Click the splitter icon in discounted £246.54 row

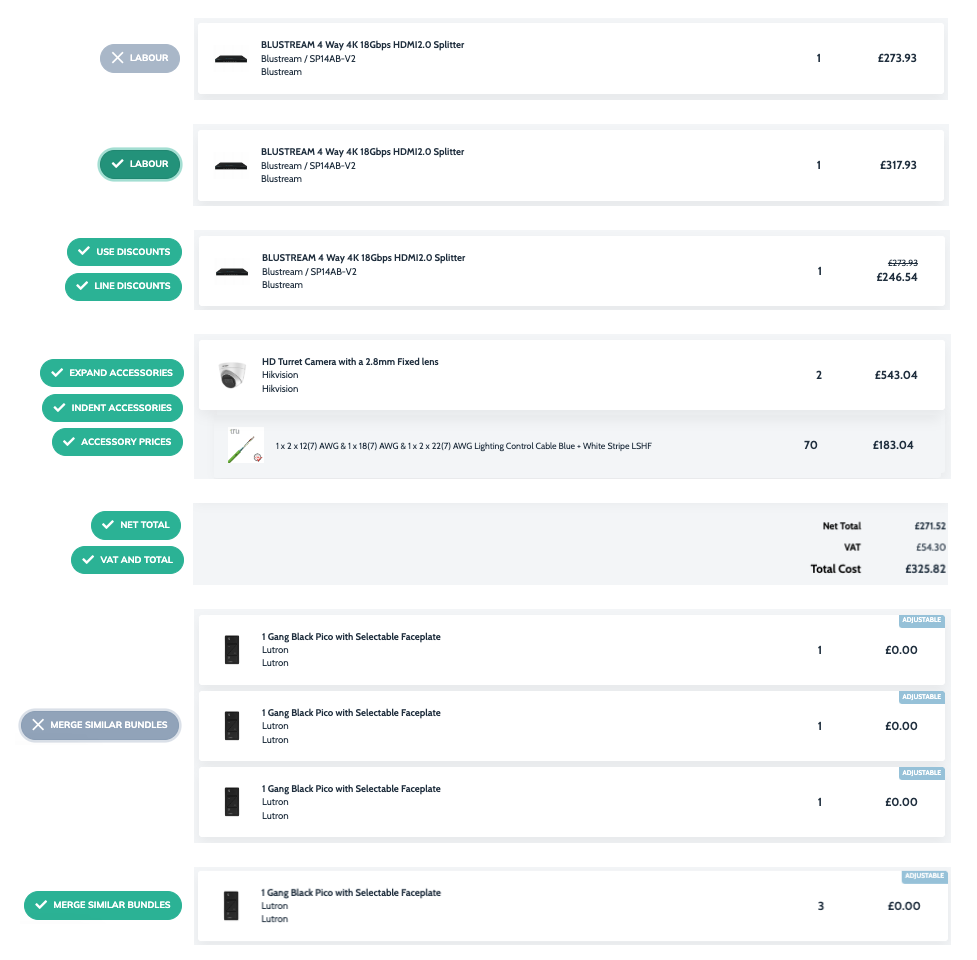pos(231,271)
